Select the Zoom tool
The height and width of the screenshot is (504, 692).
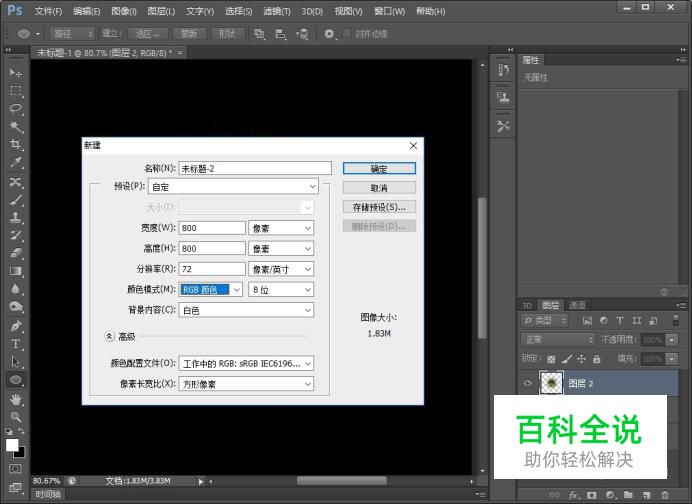(15, 417)
